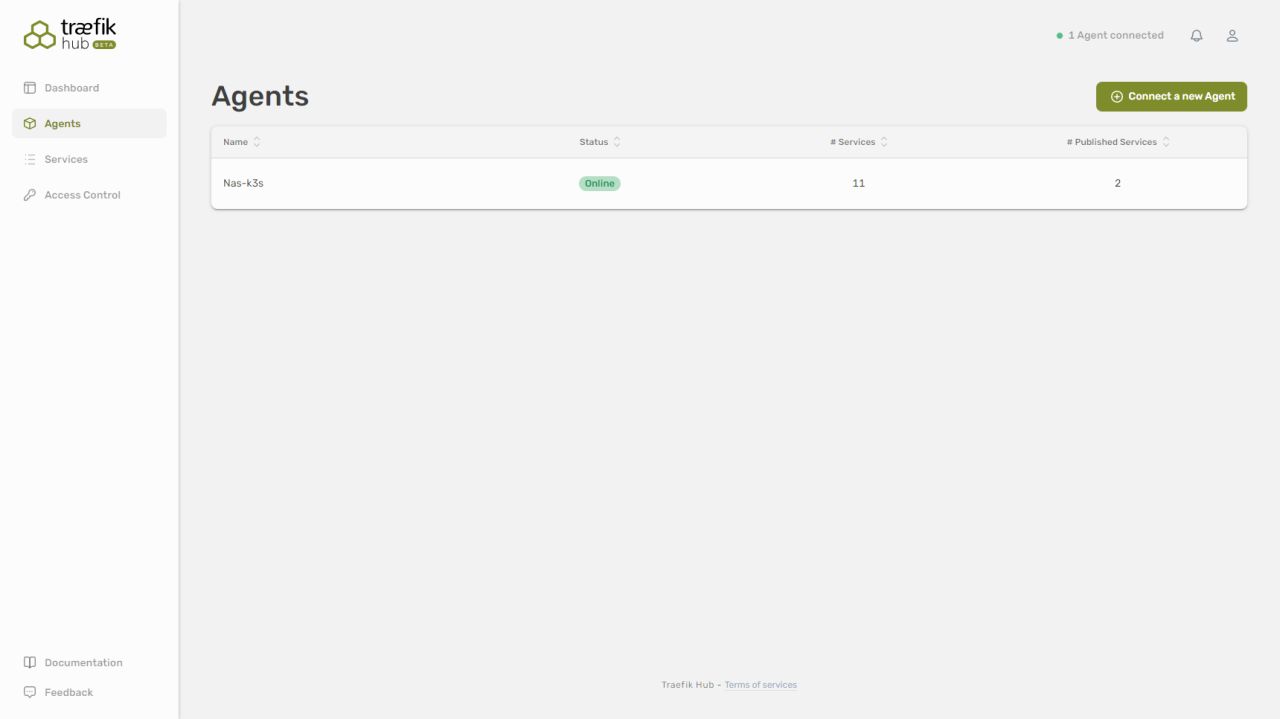Viewport: 1280px width, 719px height.
Task: Open Access Control in the sidebar
Action: (89, 195)
